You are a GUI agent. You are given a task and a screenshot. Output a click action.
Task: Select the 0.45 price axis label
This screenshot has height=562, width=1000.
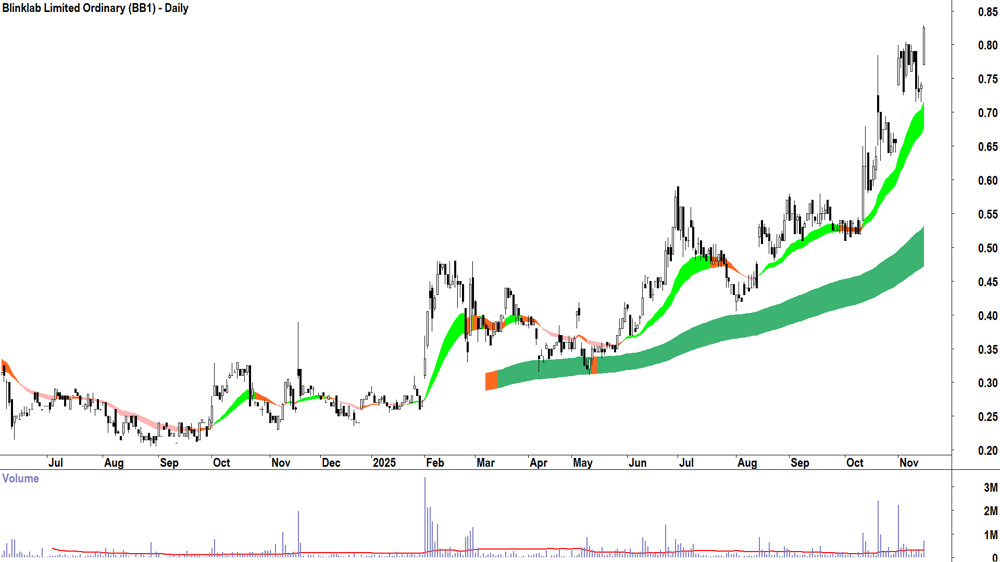988,282
